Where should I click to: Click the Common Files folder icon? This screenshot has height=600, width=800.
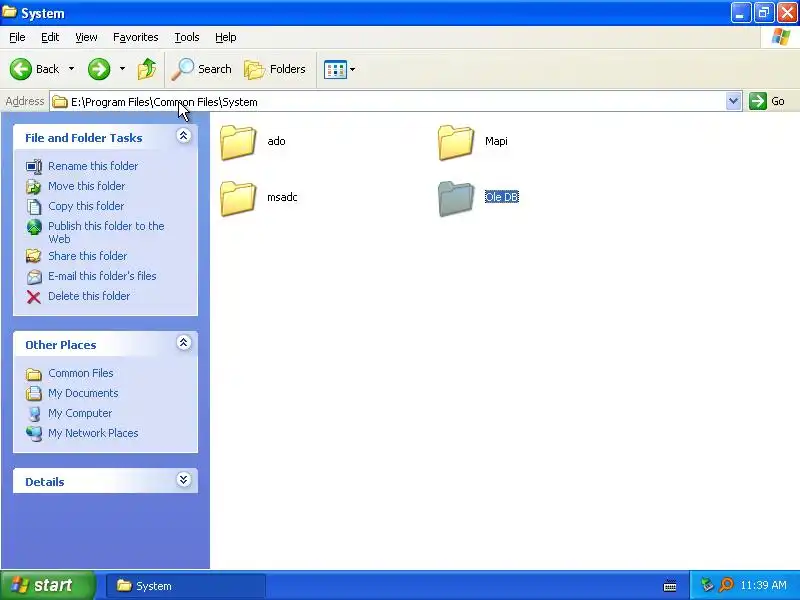(34, 374)
